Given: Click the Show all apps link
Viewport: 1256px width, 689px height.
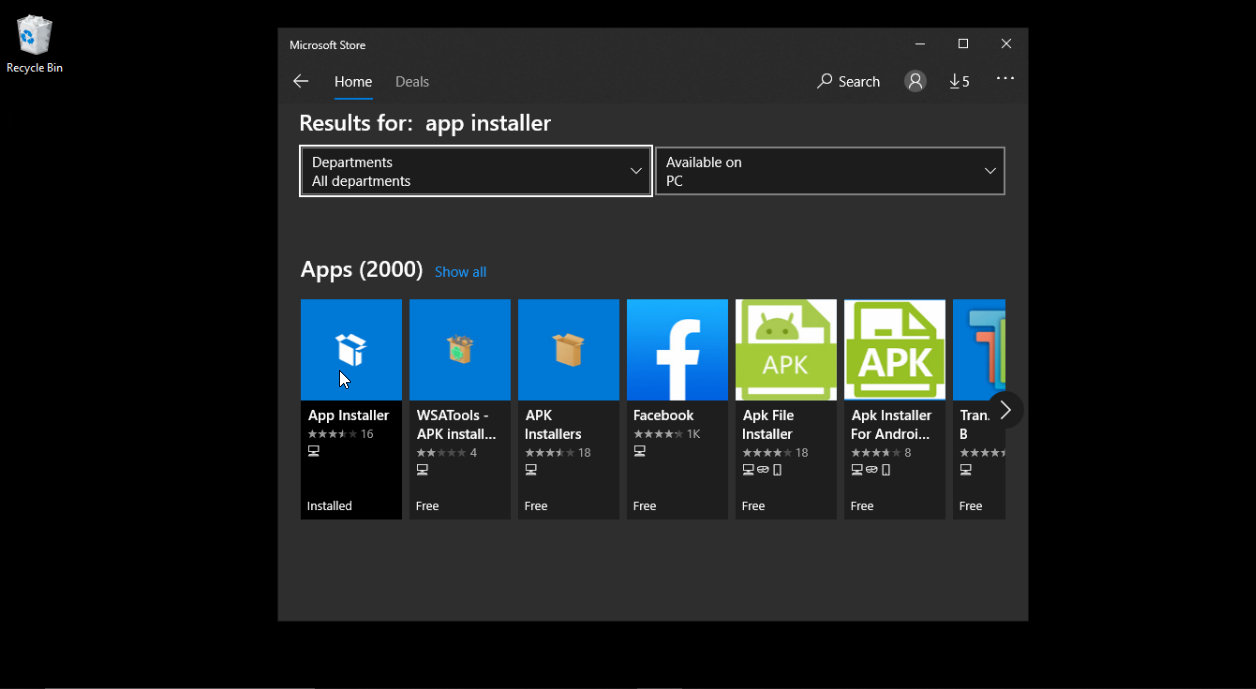Looking at the screenshot, I should pyautogui.click(x=460, y=272).
